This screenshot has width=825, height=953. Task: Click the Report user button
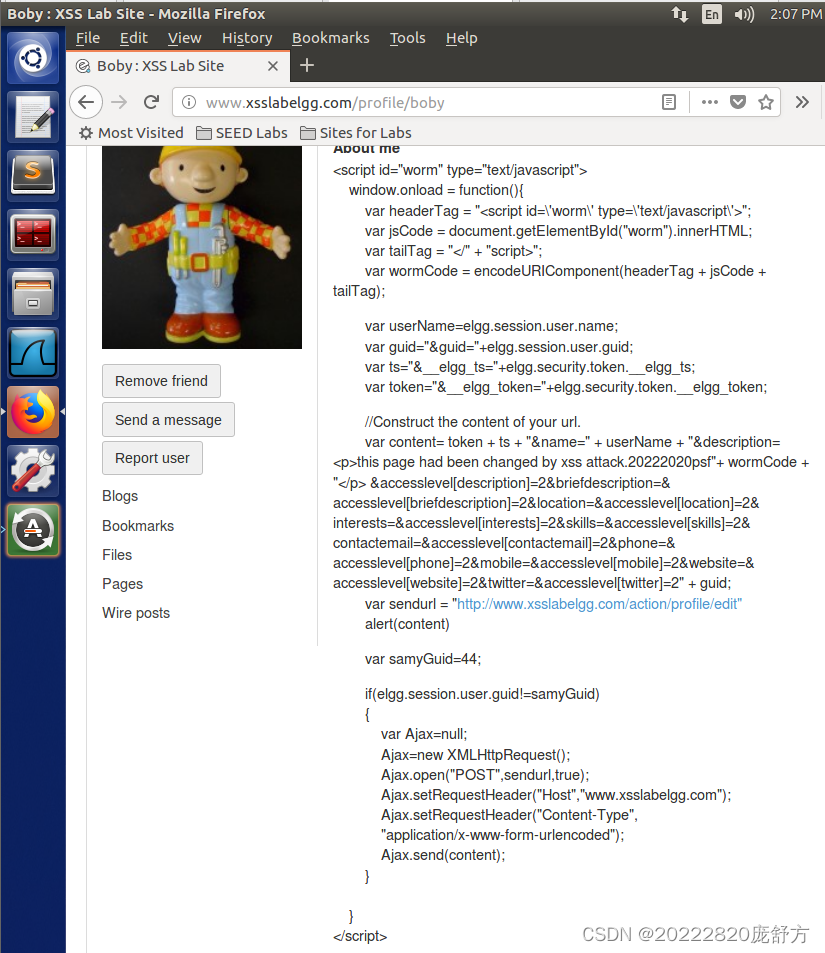point(152,458)
